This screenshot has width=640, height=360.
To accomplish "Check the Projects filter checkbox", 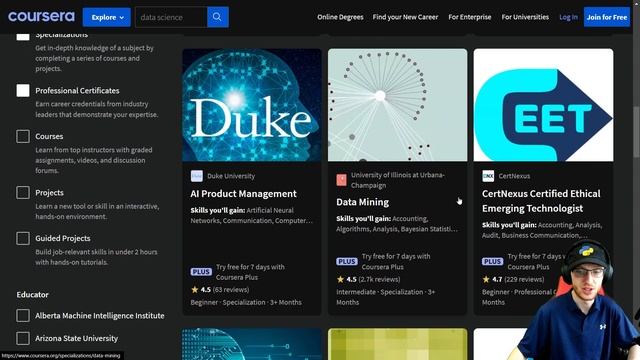I will click(23, 193).
